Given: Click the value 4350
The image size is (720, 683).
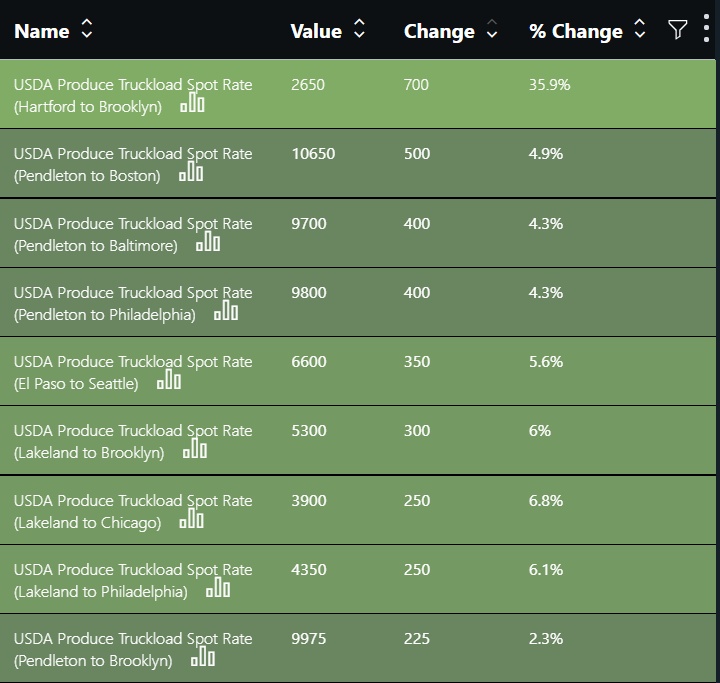Looking at the screenshot, I should click(309, 570).
